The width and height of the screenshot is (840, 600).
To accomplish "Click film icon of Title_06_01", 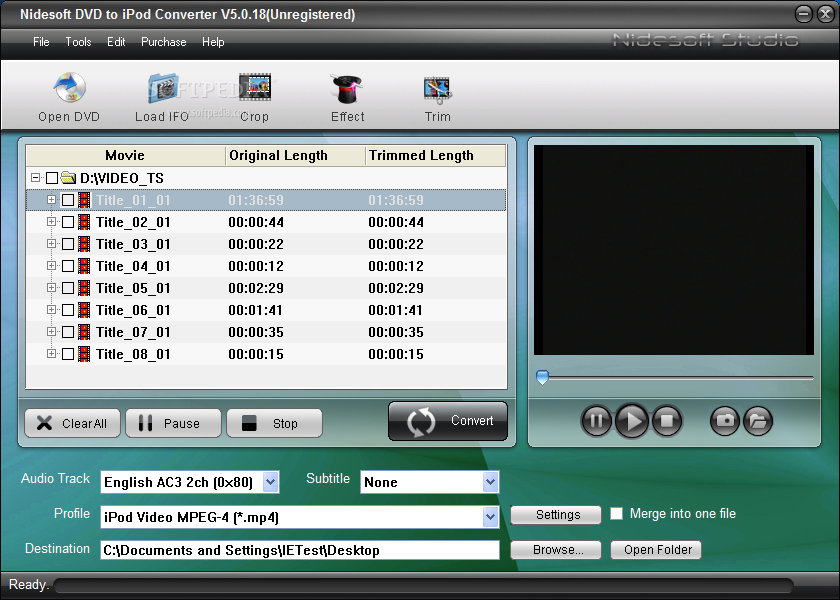I will (x=84, y=310).
